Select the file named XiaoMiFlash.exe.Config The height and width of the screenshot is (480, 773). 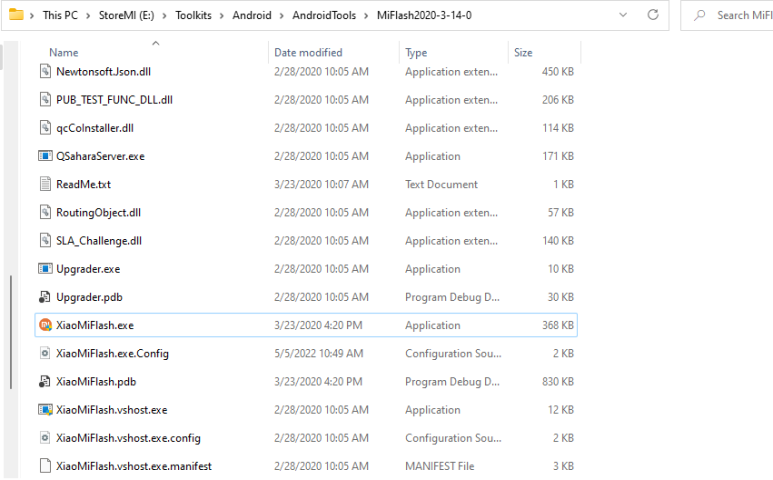[112, 353]
